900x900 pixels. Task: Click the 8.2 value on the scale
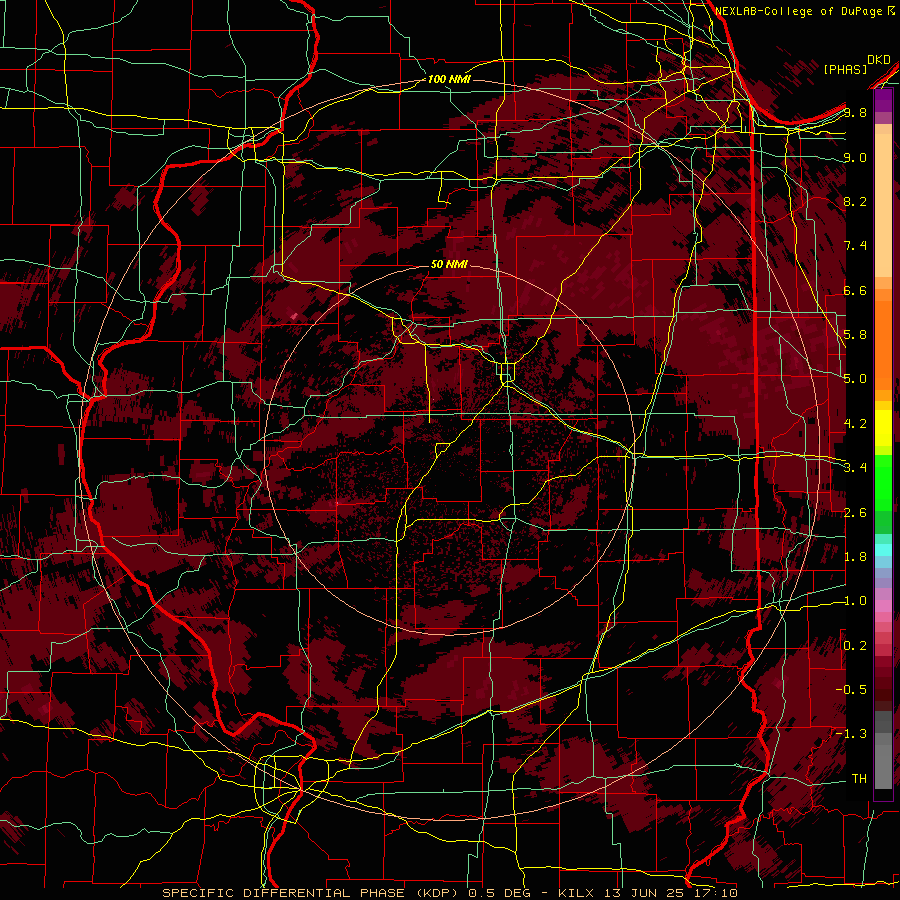855,201
